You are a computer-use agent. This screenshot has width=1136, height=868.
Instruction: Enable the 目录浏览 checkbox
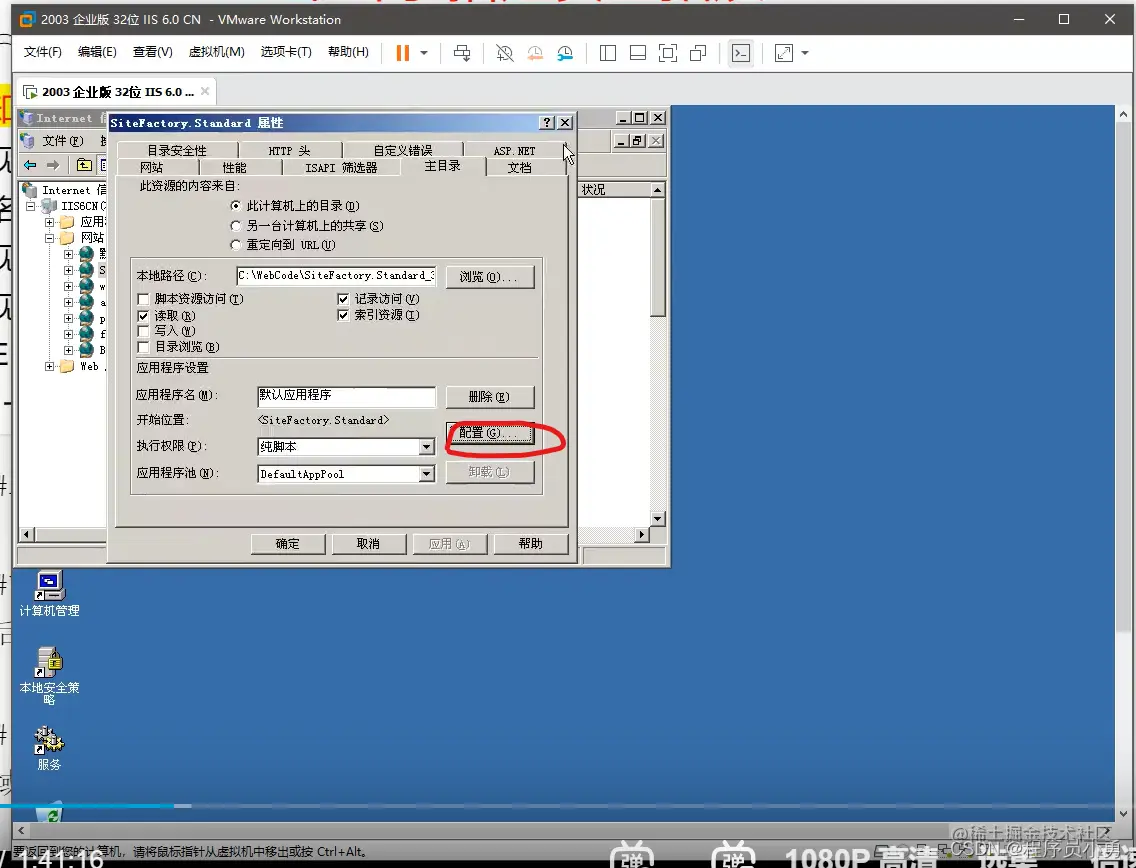(143, 347)
